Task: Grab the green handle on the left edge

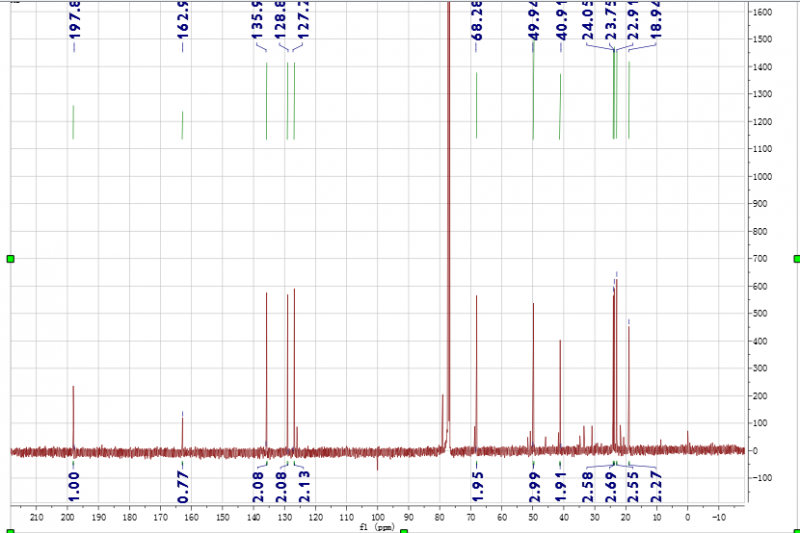Action: coord(10,259)
